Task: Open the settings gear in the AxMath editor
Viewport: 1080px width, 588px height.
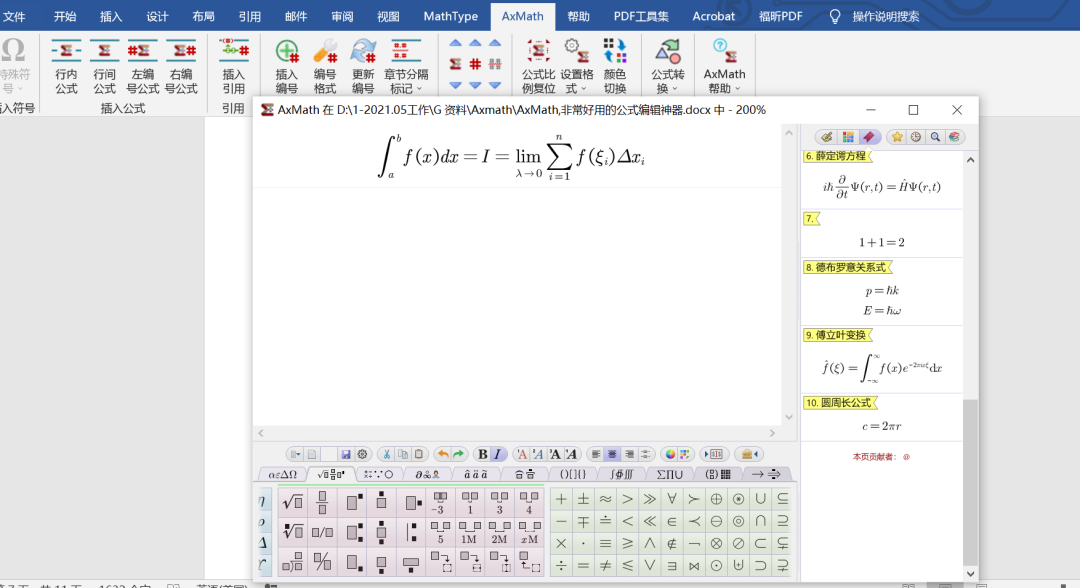Action: (x=360, y=453)
